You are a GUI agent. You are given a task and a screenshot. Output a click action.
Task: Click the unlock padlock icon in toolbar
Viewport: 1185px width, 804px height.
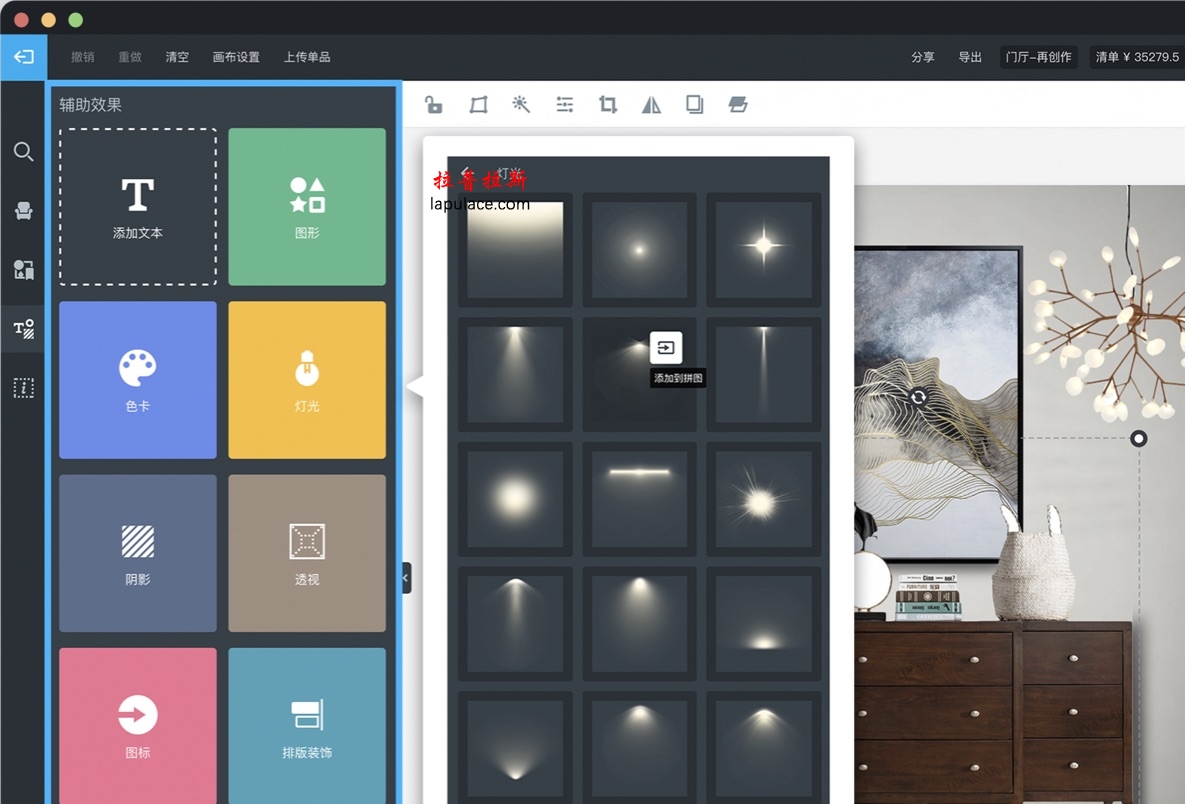tap(434, 105)
